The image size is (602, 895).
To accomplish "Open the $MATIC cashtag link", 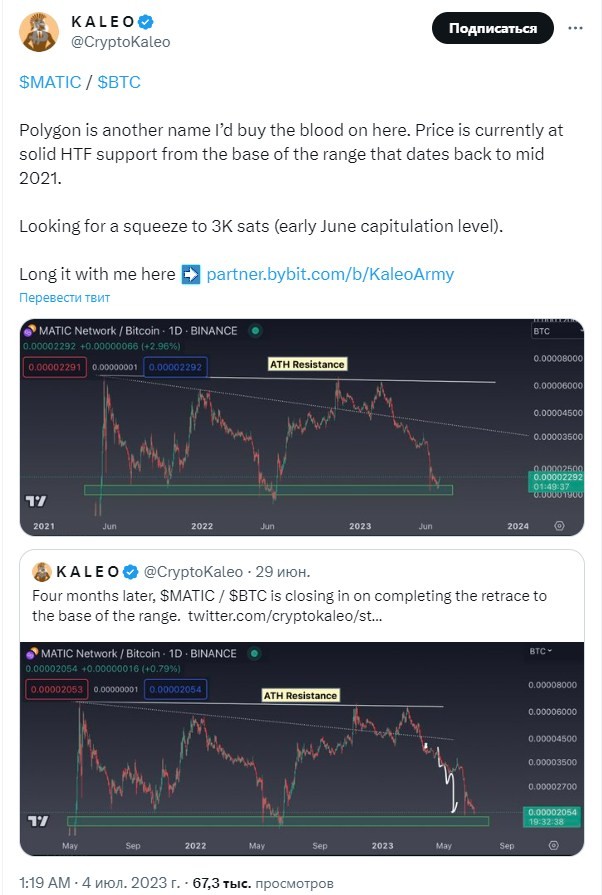I will point(50,82).
